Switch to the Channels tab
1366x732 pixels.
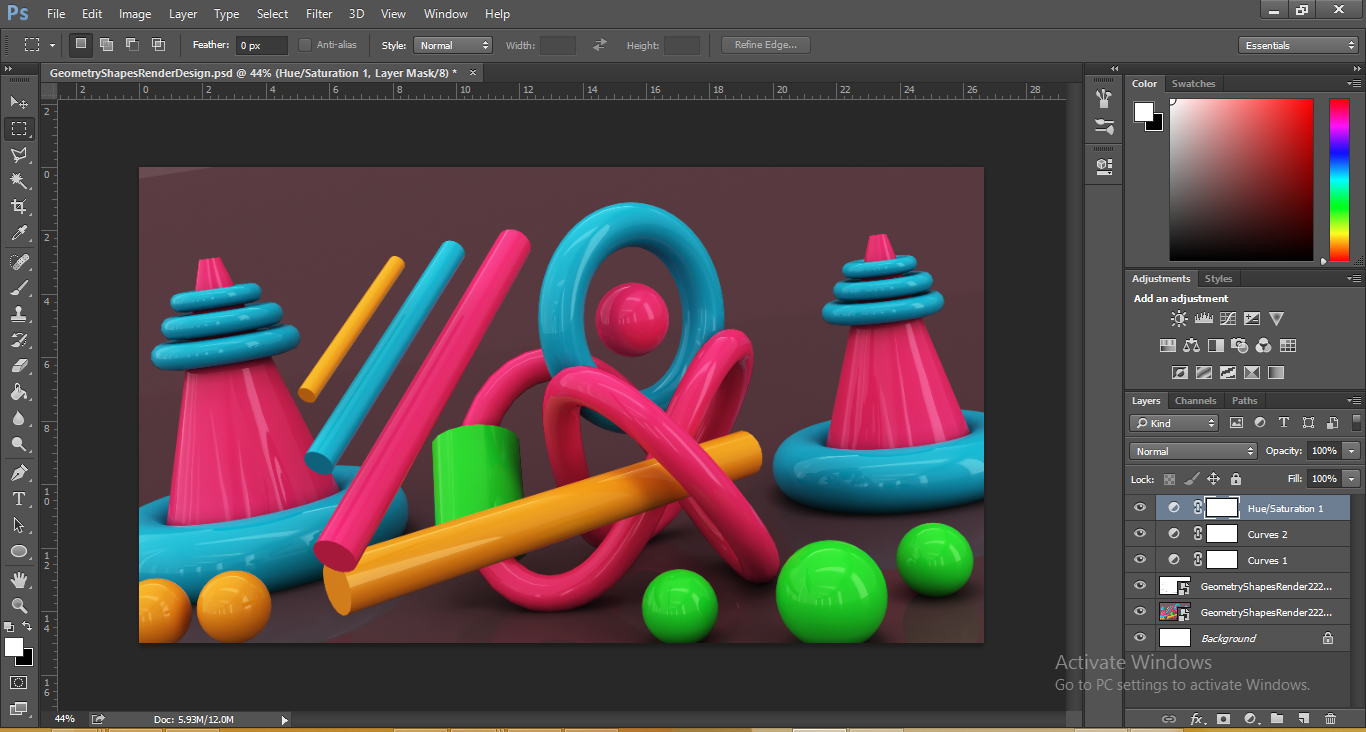click(x=1195, y=401)
